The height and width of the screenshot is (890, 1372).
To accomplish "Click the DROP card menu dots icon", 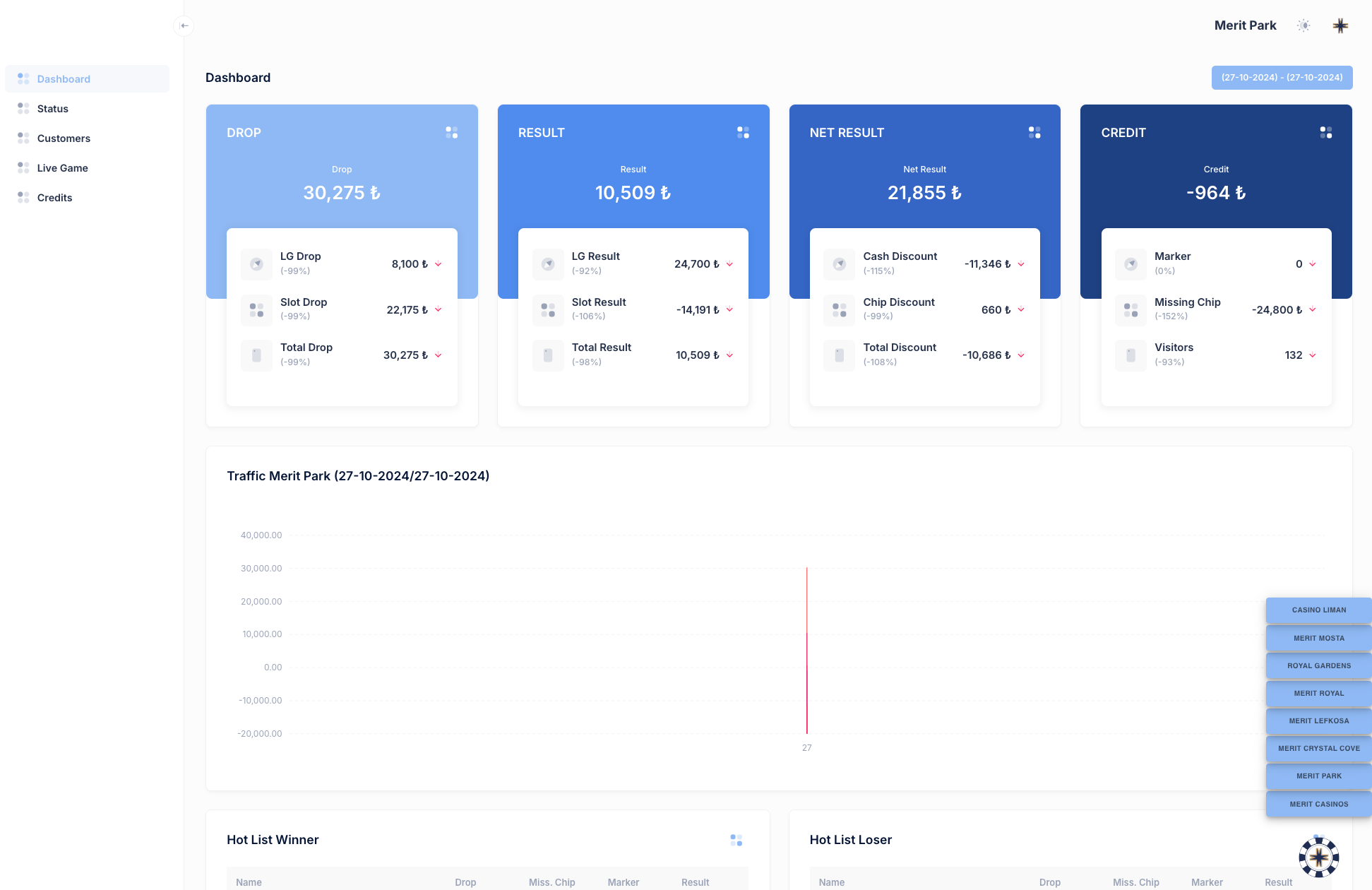I will (x=451, y=132).
